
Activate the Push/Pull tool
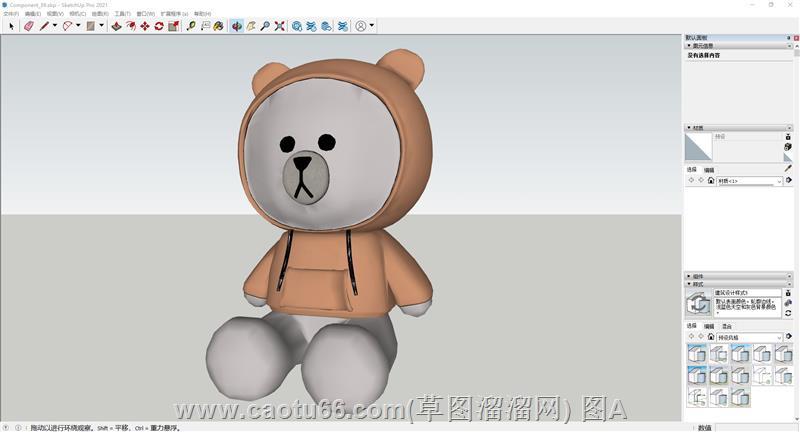[x=116, y=26]
